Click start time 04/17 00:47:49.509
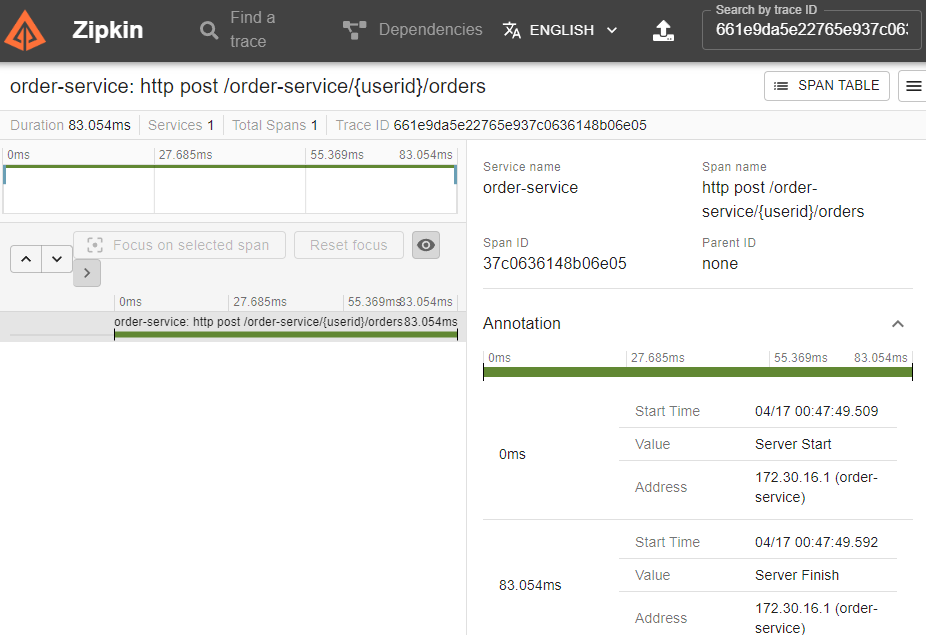The image size is (926, 635). (x=816, y=411)
